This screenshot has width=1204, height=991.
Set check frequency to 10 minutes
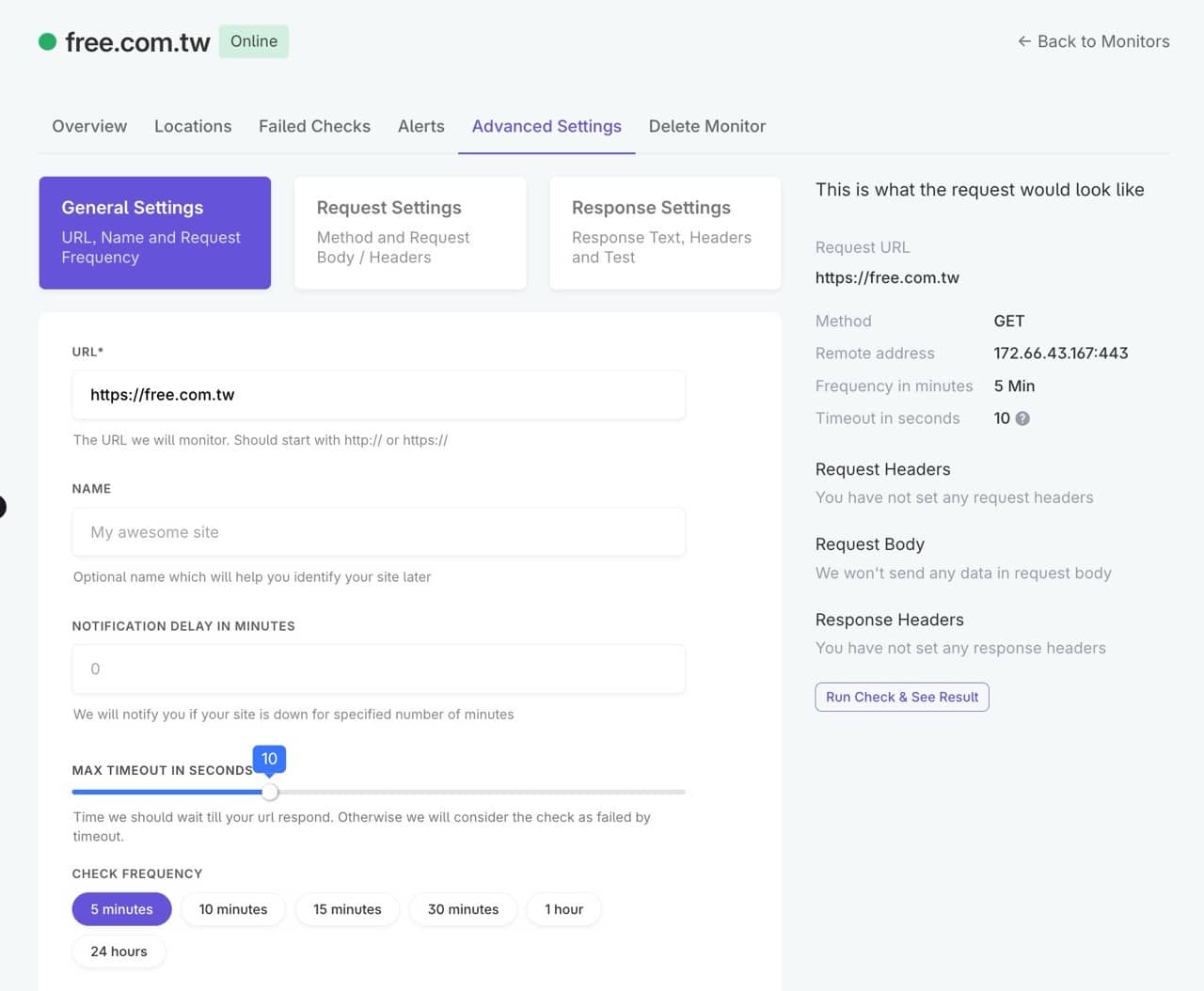(x=233, y=909)
